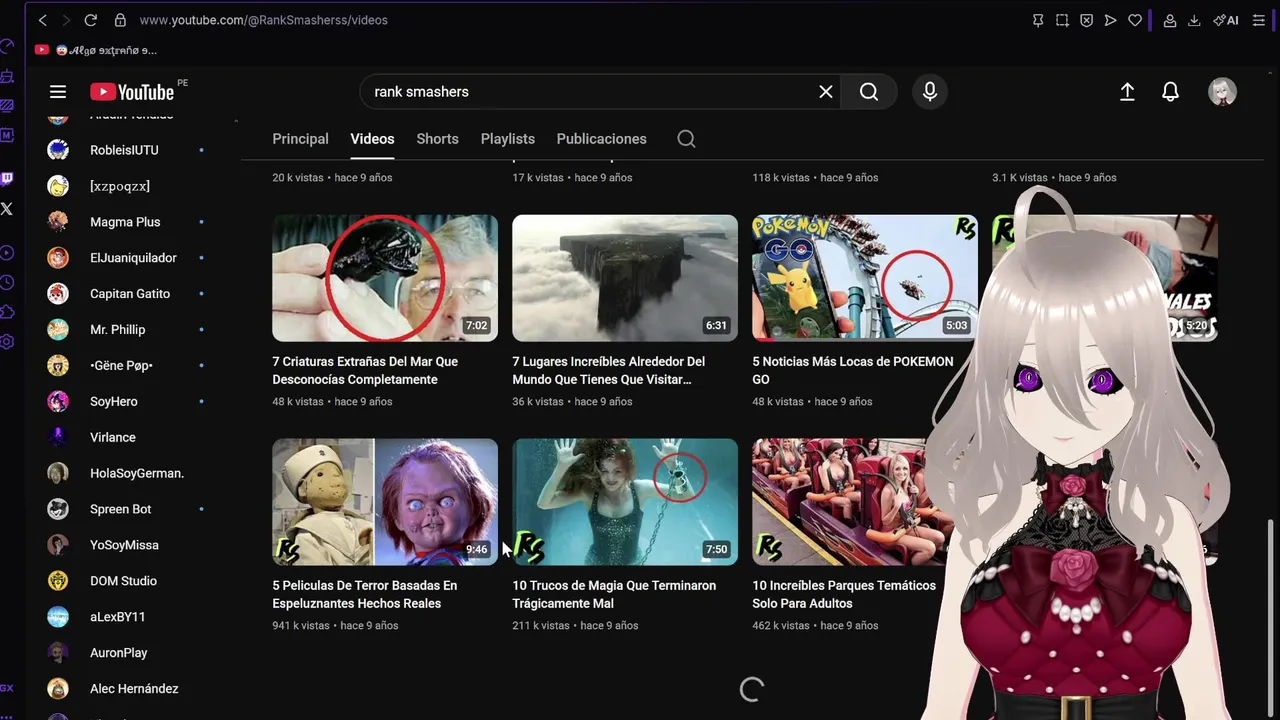
Task: Click the pin icon in browser toolbar
Action: [1038, 20]
